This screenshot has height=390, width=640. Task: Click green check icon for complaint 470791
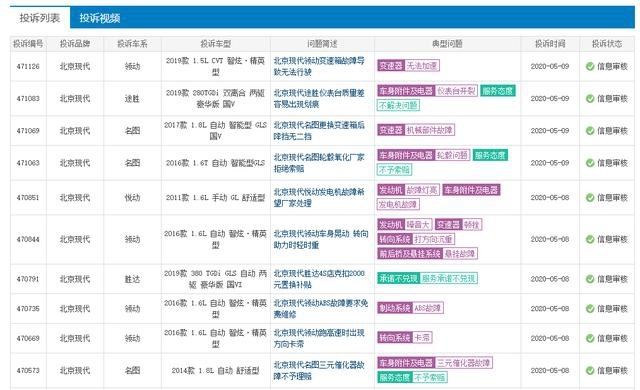590,279
